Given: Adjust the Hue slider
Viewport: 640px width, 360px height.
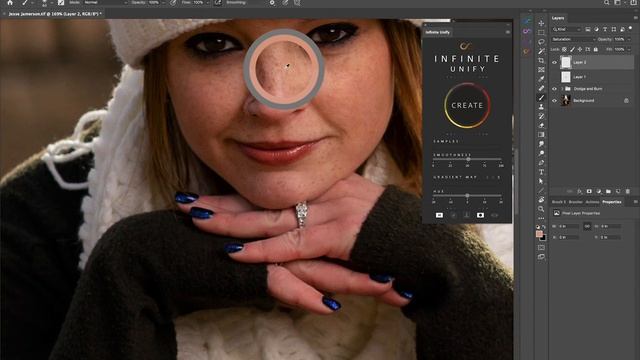Looking at the screenshot, I should tap(467, 196).
